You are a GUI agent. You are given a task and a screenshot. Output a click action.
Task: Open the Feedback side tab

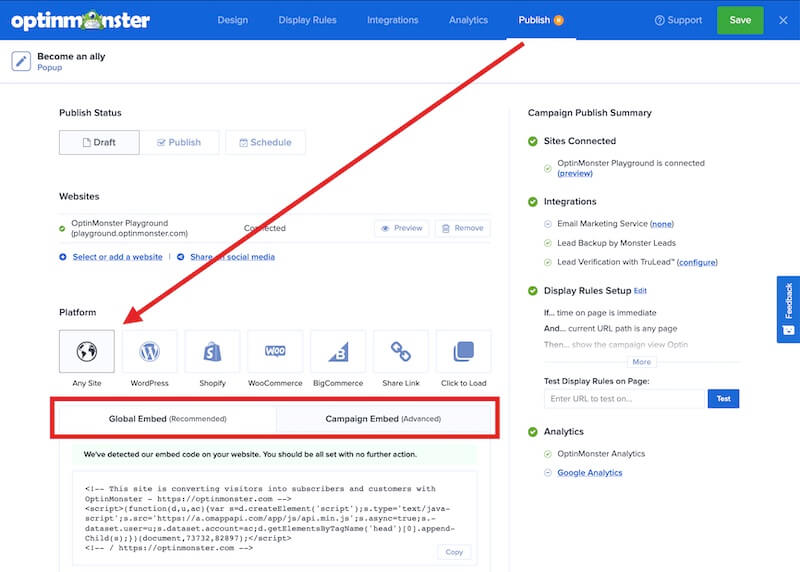[x=788, y=309]
